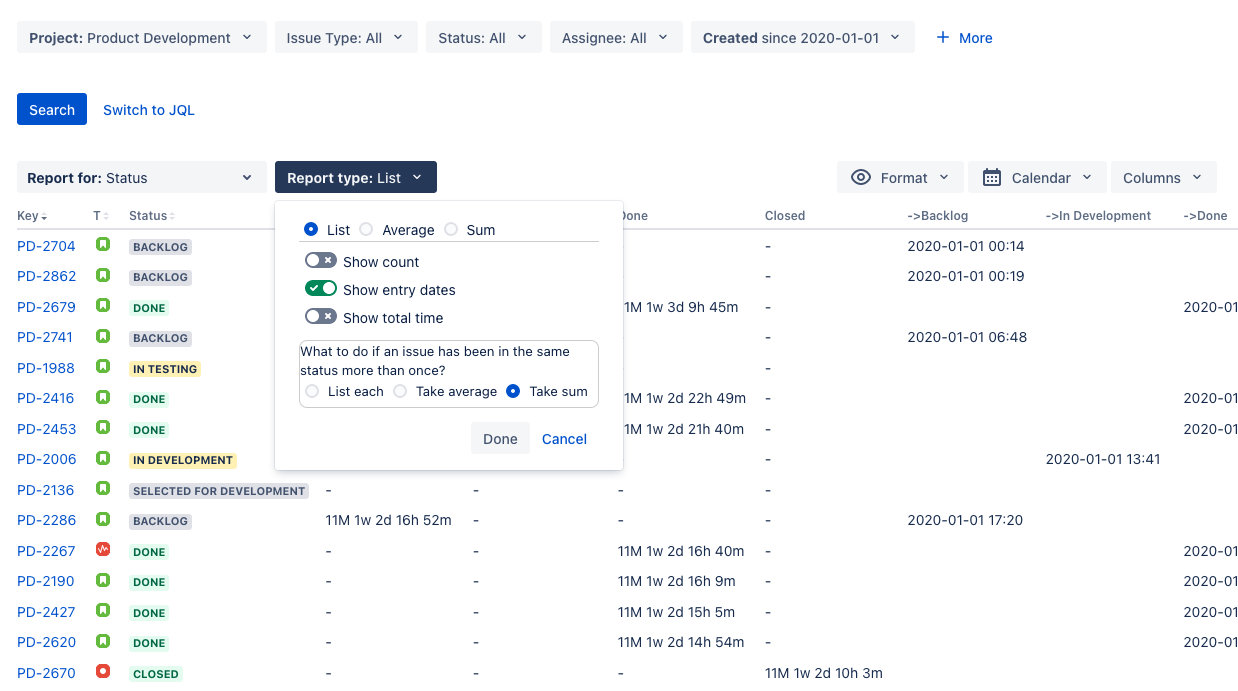Screen dimensions: 1238x691
Task: Open the Assignee filter dropdown
Action: (615, 36)
